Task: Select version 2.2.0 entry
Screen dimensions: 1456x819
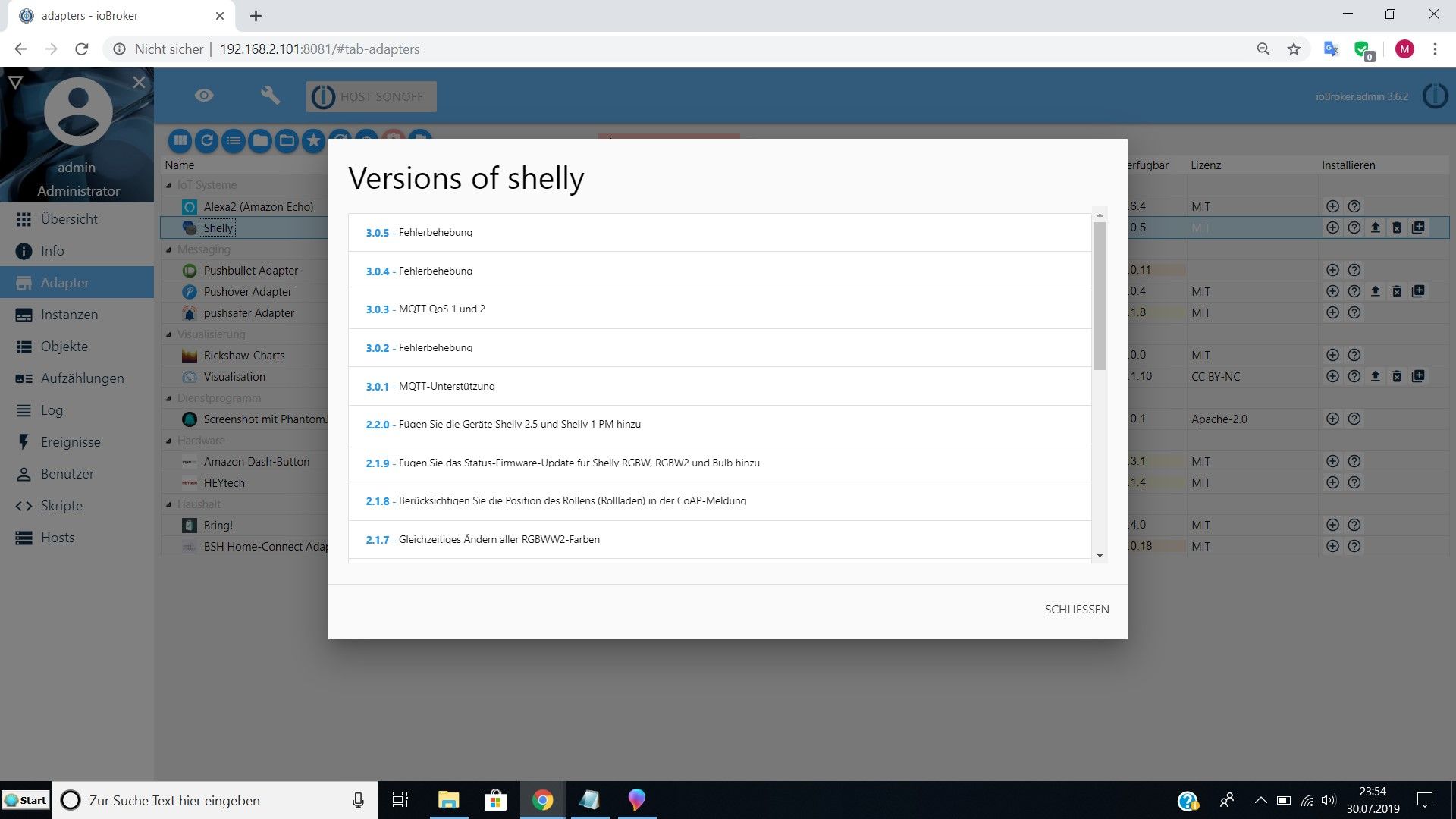Action: point(377,425)
